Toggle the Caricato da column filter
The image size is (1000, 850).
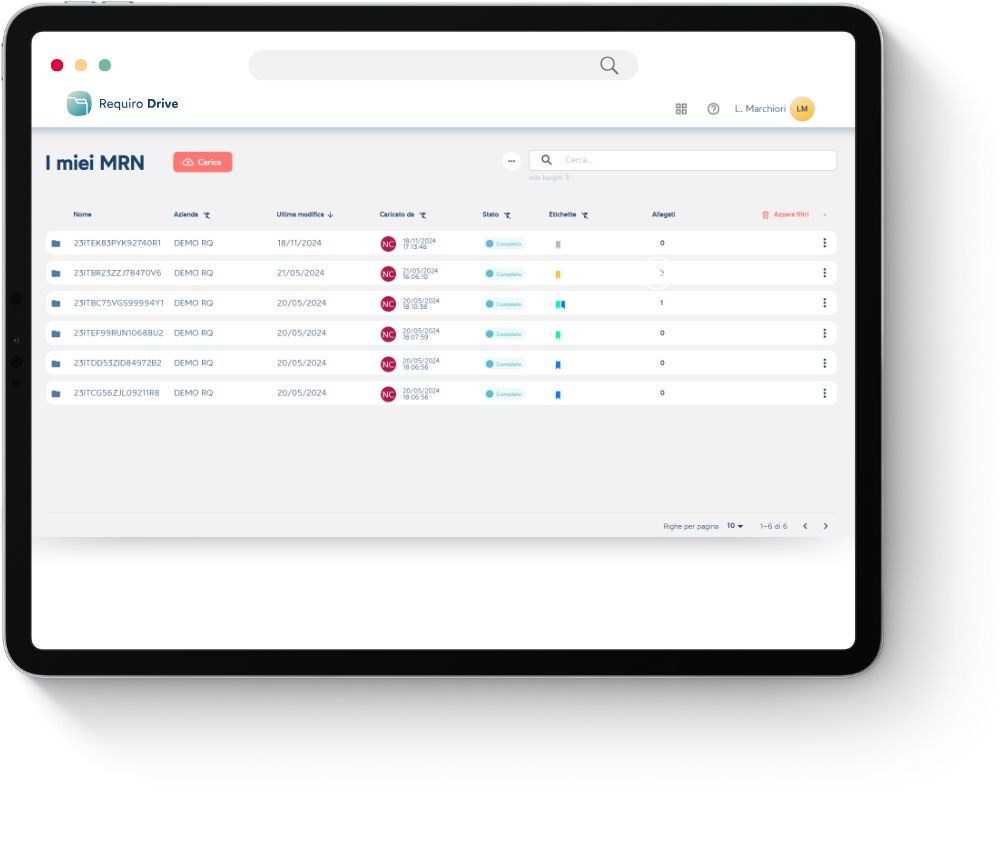[422, 214]
